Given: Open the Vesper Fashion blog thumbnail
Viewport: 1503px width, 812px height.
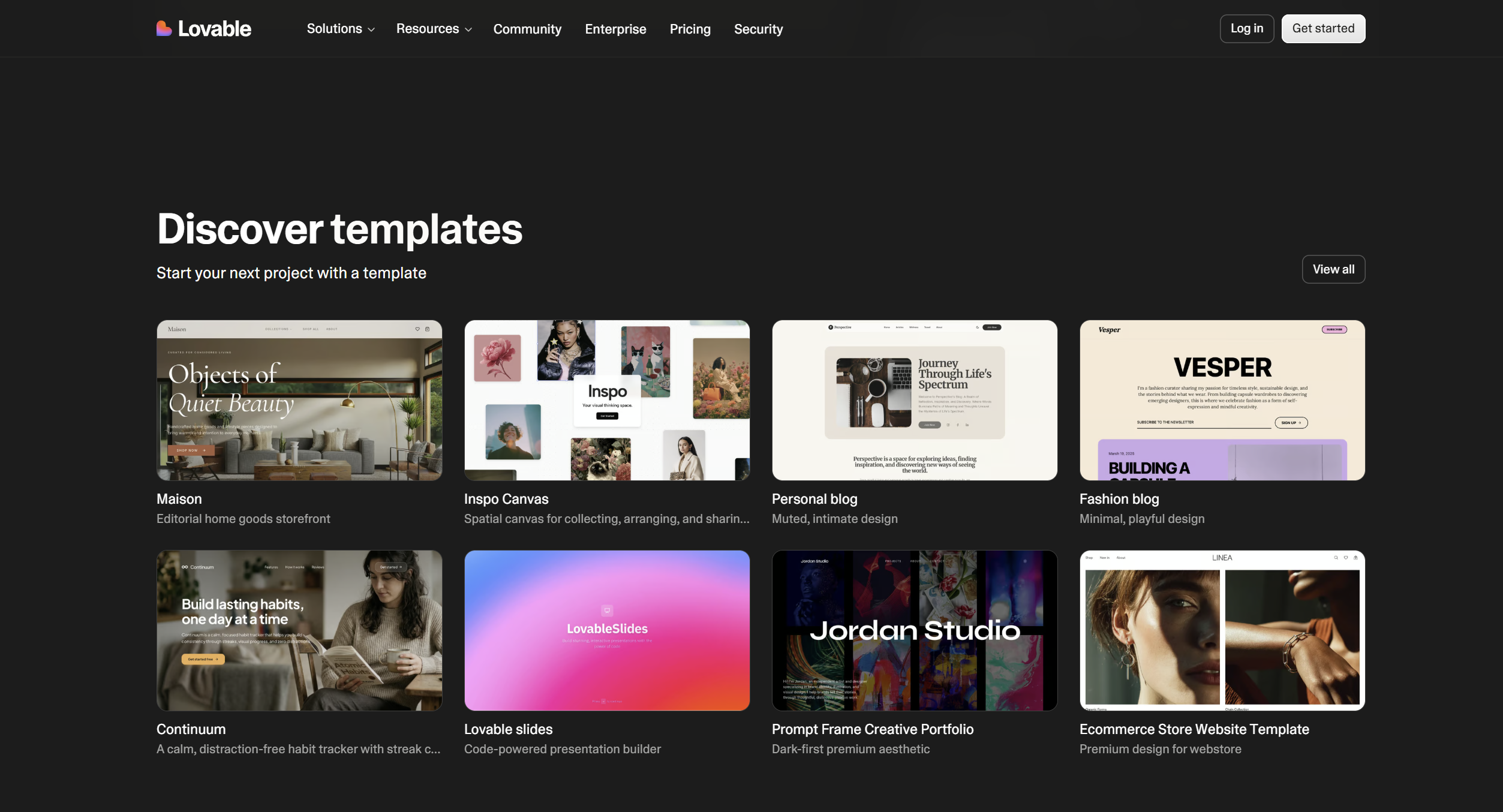Looking at the screenshot, I should (x=1222, y=400).
